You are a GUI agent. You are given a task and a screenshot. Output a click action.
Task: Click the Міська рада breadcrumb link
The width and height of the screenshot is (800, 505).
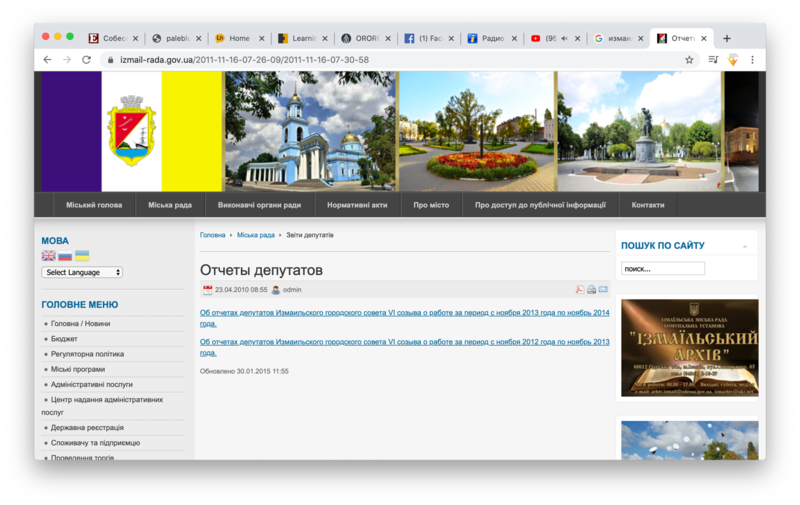pos(255,235)
